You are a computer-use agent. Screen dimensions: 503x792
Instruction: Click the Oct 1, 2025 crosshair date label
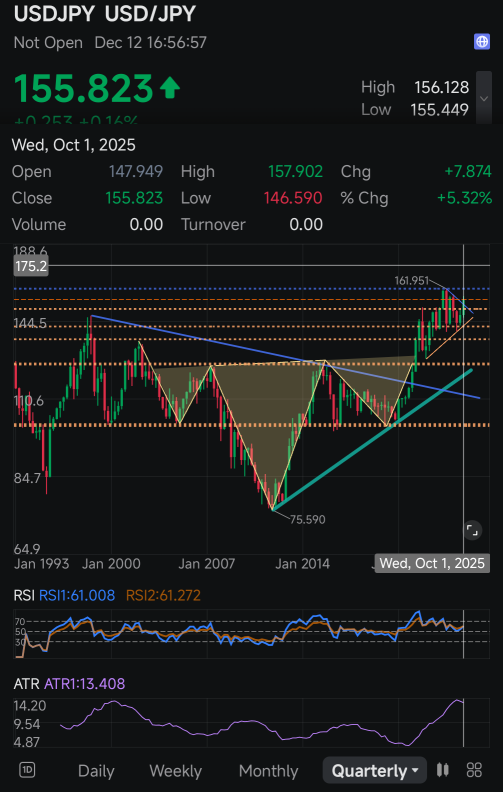point(434,563)
